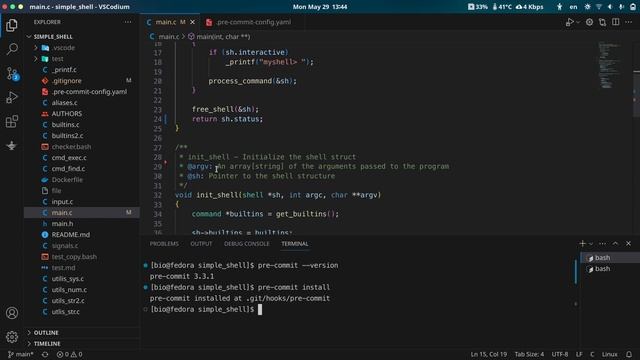Open Explorer views and more actions menu
Viewport: 640px width, 360px height.
click(x=128, y=22)
